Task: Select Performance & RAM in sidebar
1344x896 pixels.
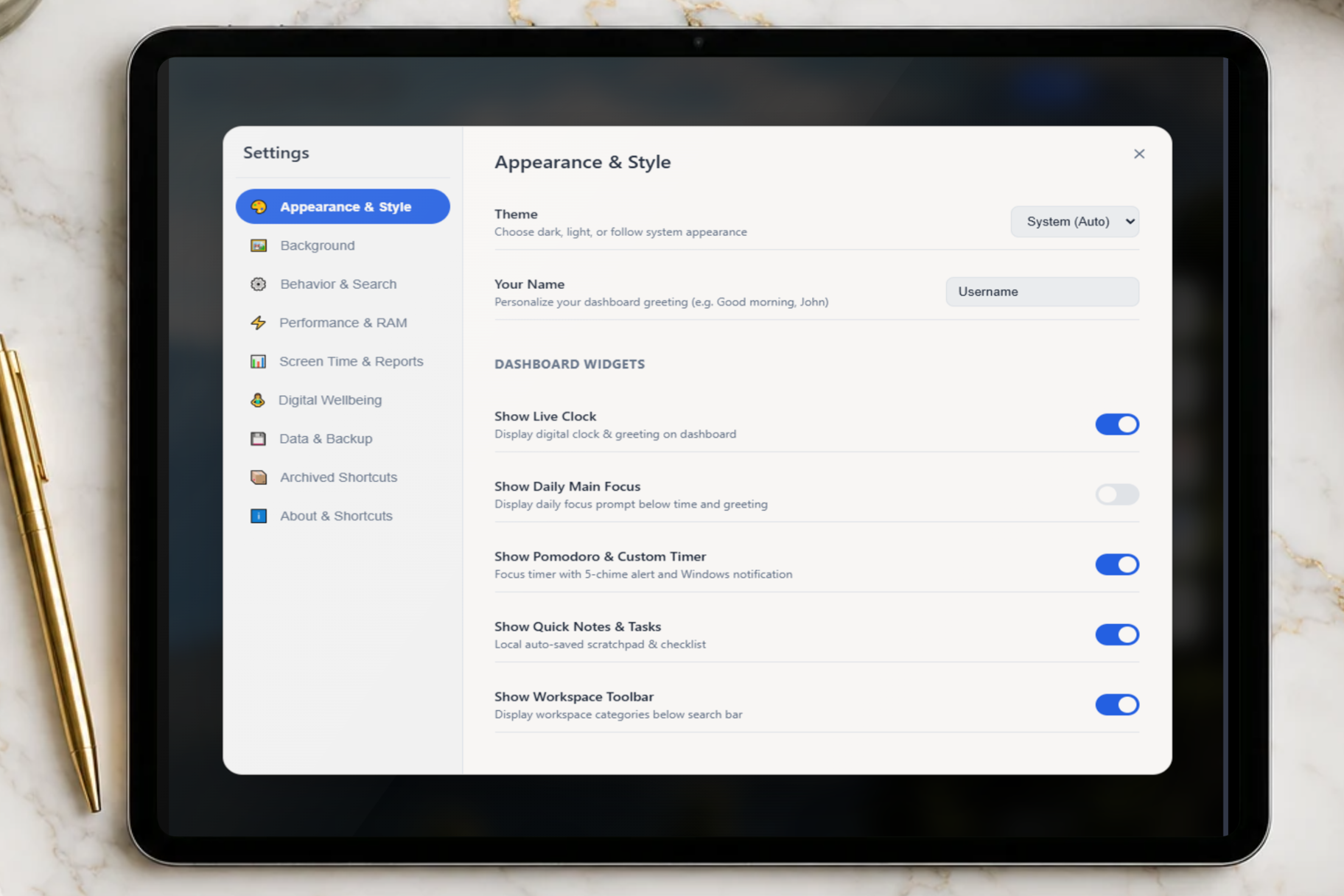Action: pos(343,323)
